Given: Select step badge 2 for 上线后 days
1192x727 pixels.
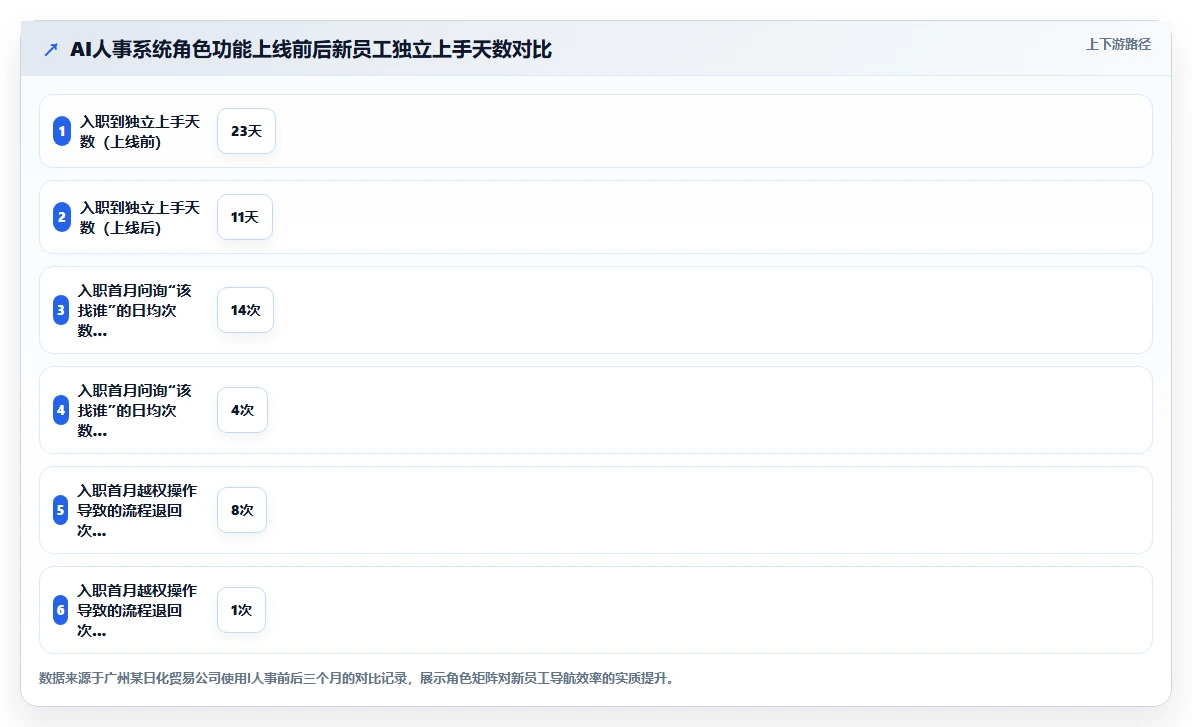Looking at the screenshot, I should 62,217.
